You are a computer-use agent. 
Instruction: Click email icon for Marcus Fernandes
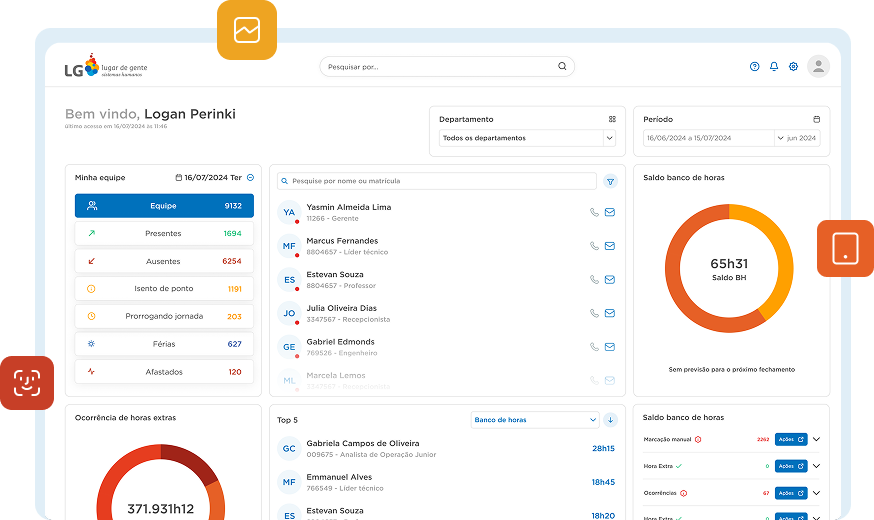[x=610, y=246]
